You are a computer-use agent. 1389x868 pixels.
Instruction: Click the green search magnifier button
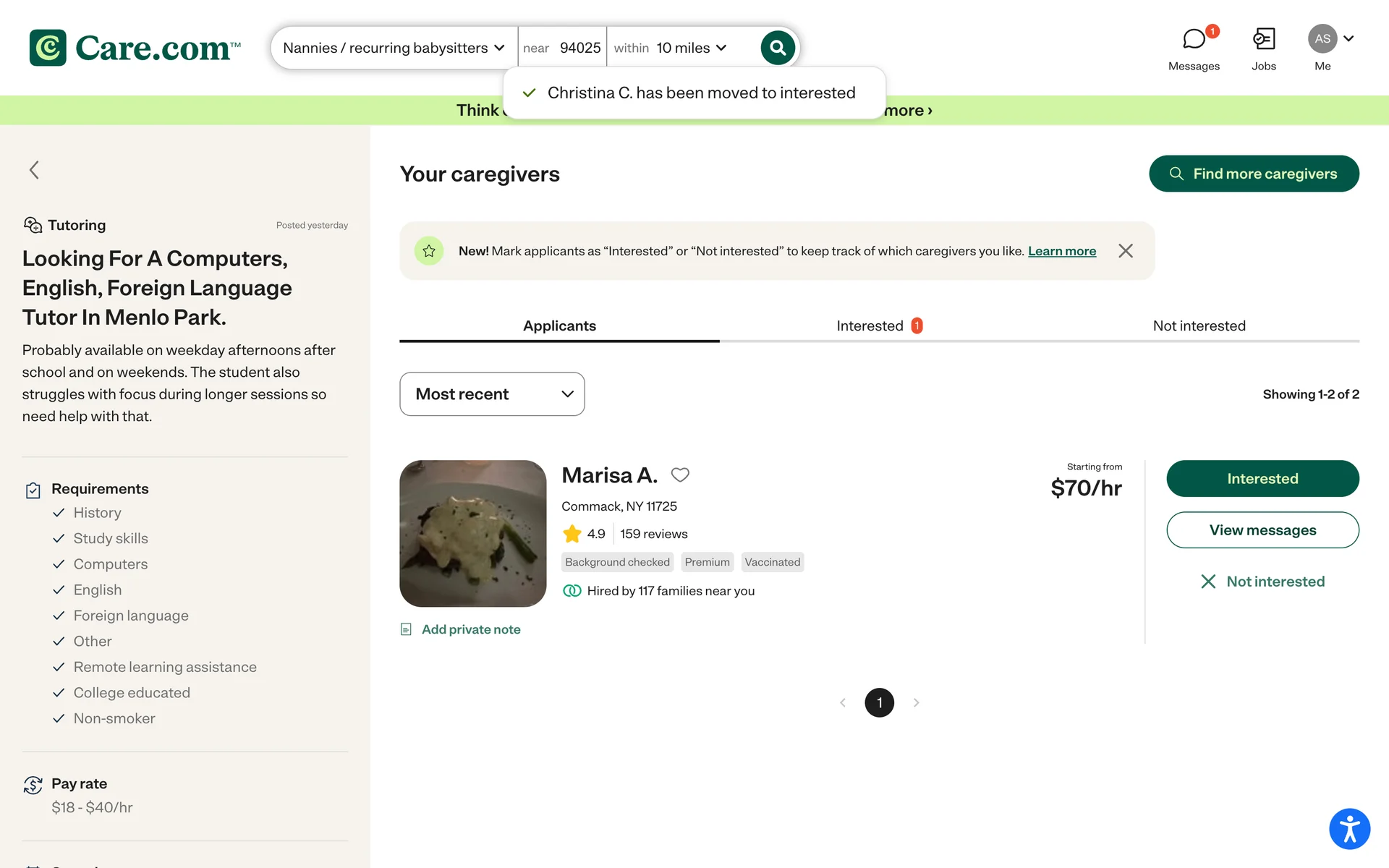pyautogui.click(x=778, y=48)
